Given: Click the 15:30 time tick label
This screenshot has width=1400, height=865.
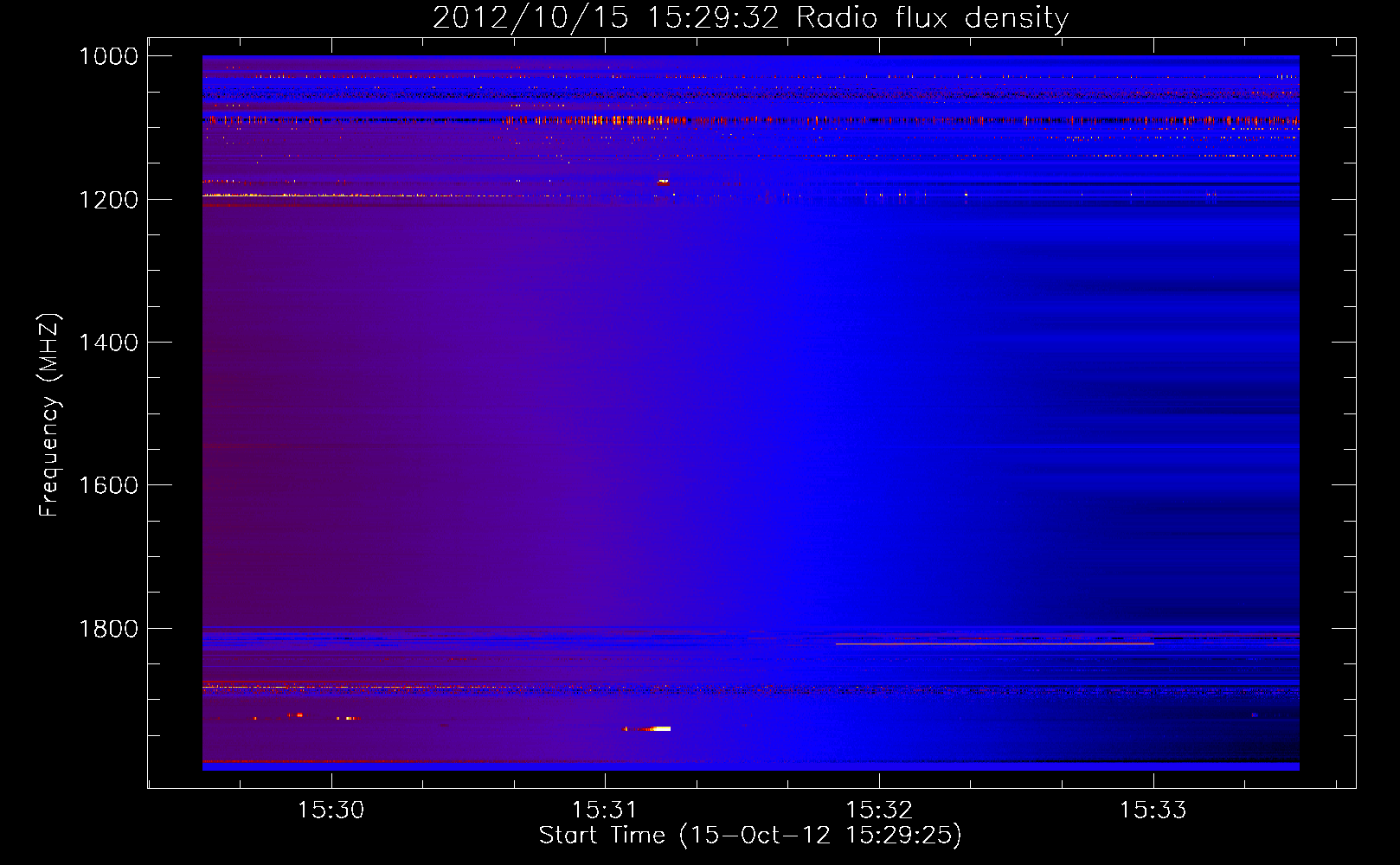Looking at the screenshot, I should pyautogui.click(x=331, y=810).
